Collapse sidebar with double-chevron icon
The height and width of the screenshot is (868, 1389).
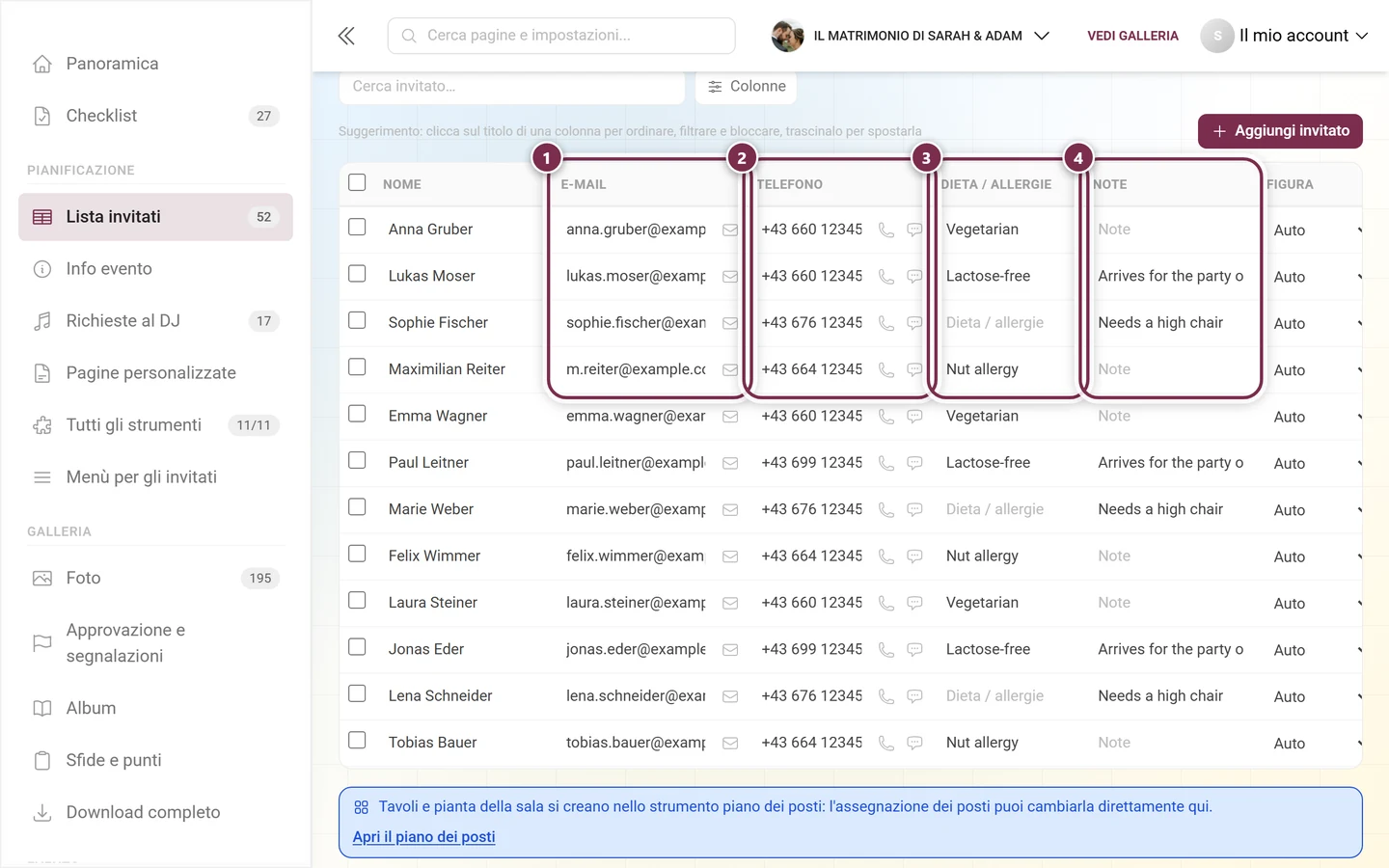(346, 36)
